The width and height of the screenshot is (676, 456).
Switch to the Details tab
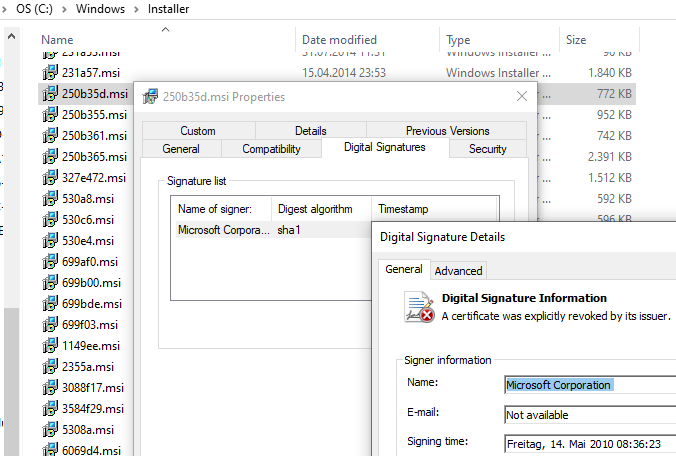tap(311, 131)
